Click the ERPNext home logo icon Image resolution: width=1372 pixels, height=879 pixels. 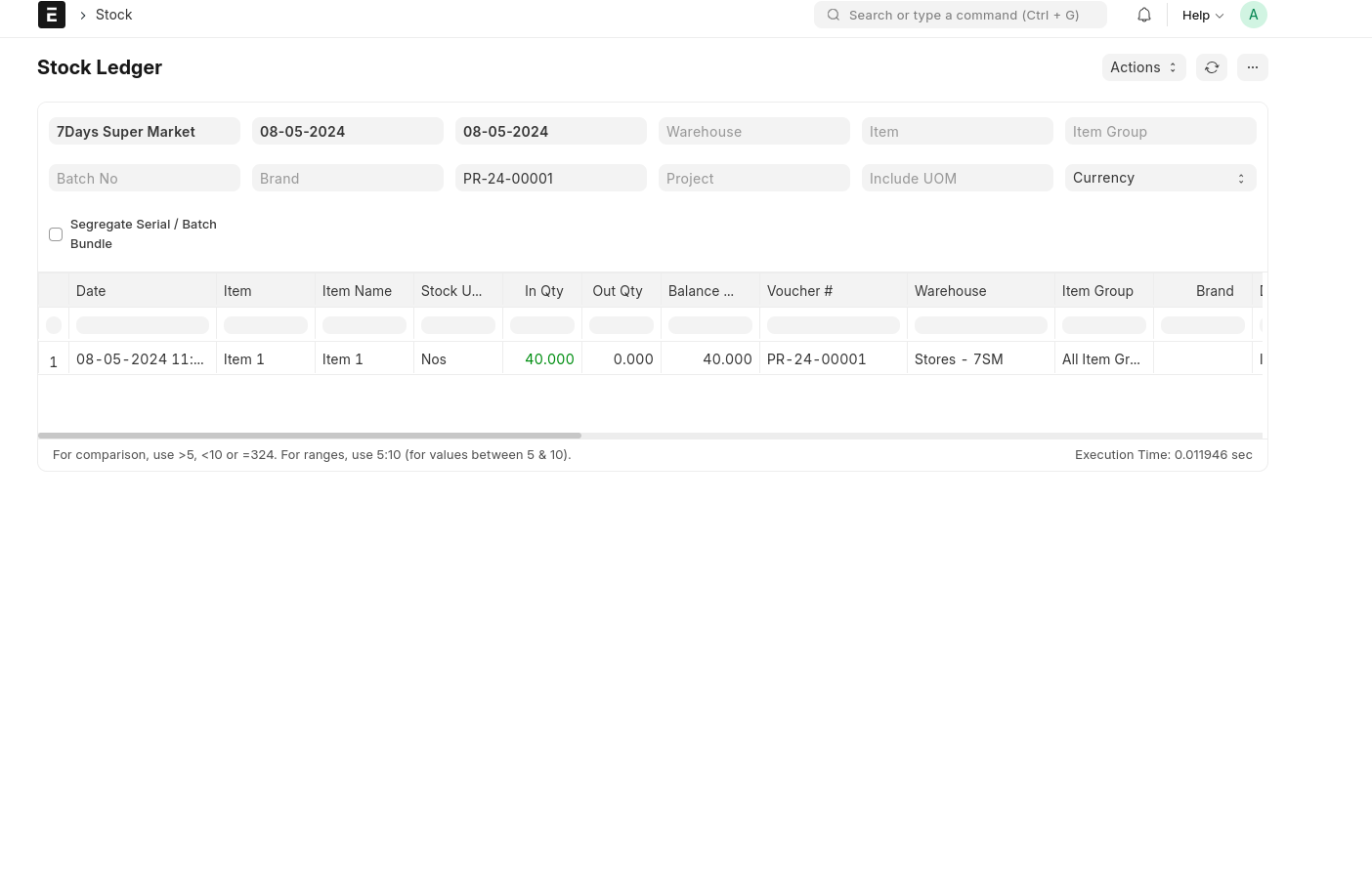(x=51, y=15)
